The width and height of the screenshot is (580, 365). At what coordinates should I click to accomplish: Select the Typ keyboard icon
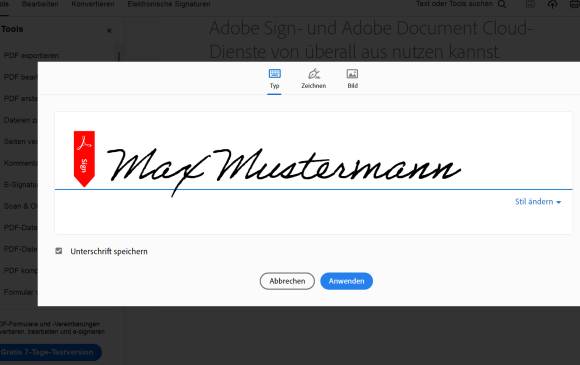pos(274,74)
